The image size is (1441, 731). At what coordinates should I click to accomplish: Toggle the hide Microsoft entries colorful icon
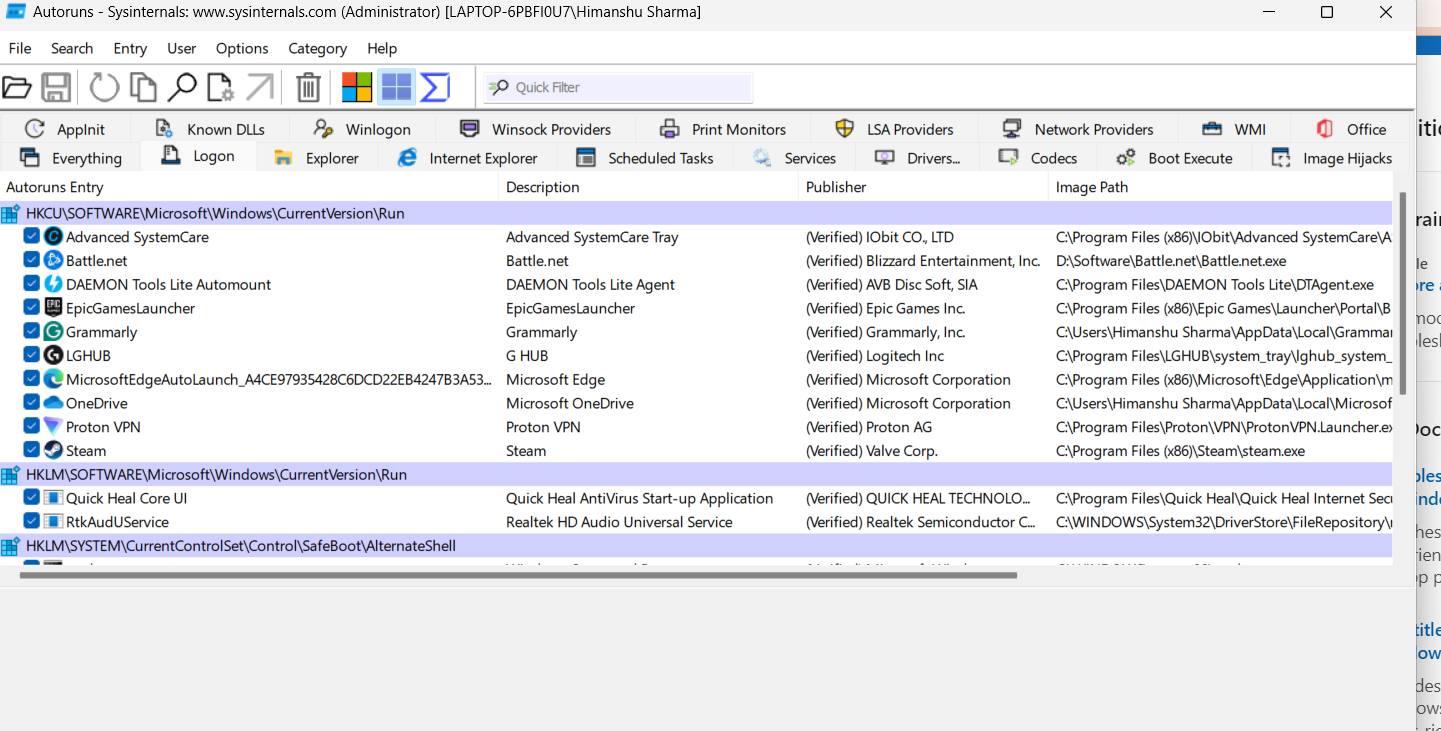pos(357,87)
